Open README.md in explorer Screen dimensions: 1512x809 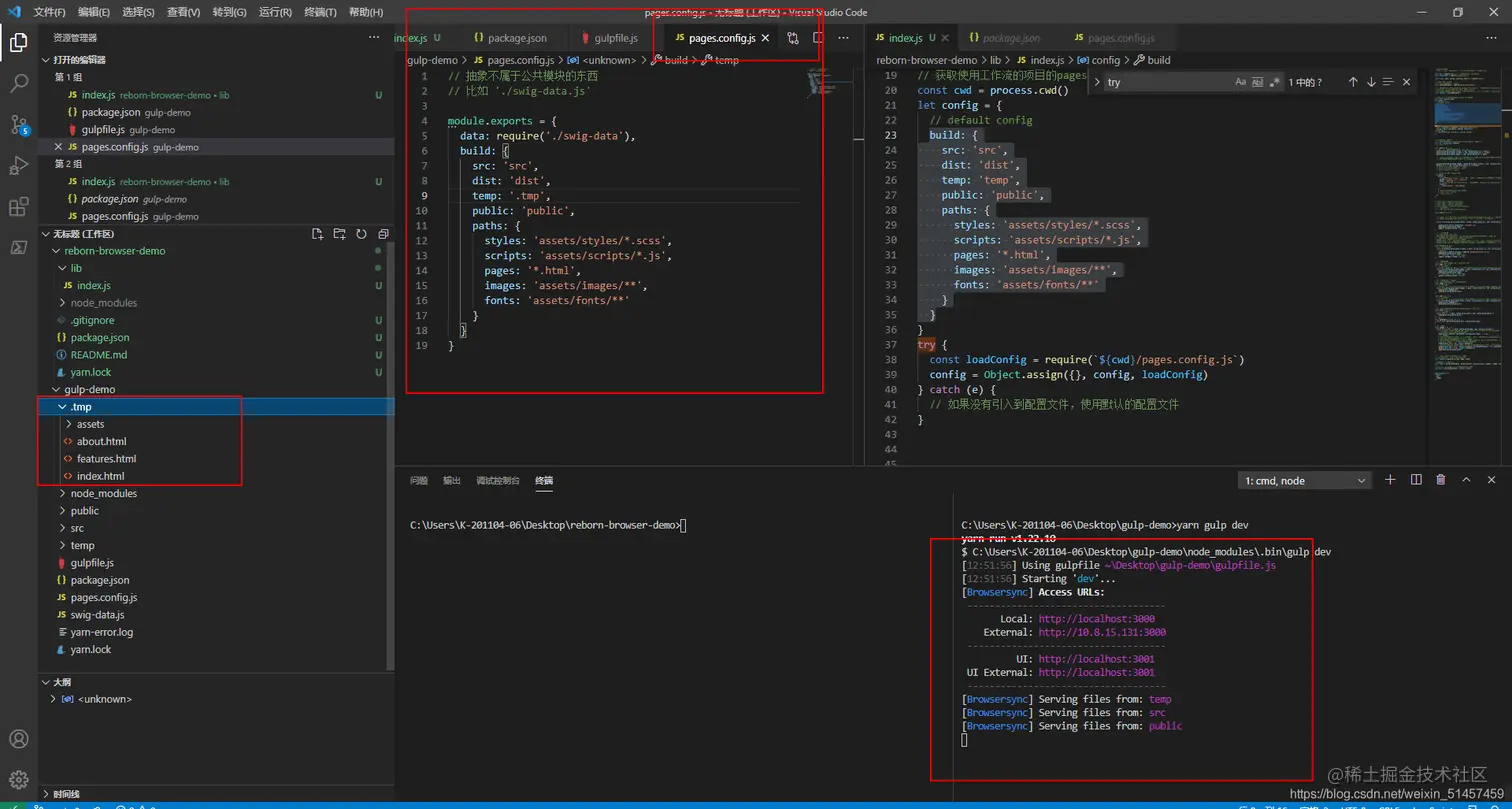(x=98, y=355)
